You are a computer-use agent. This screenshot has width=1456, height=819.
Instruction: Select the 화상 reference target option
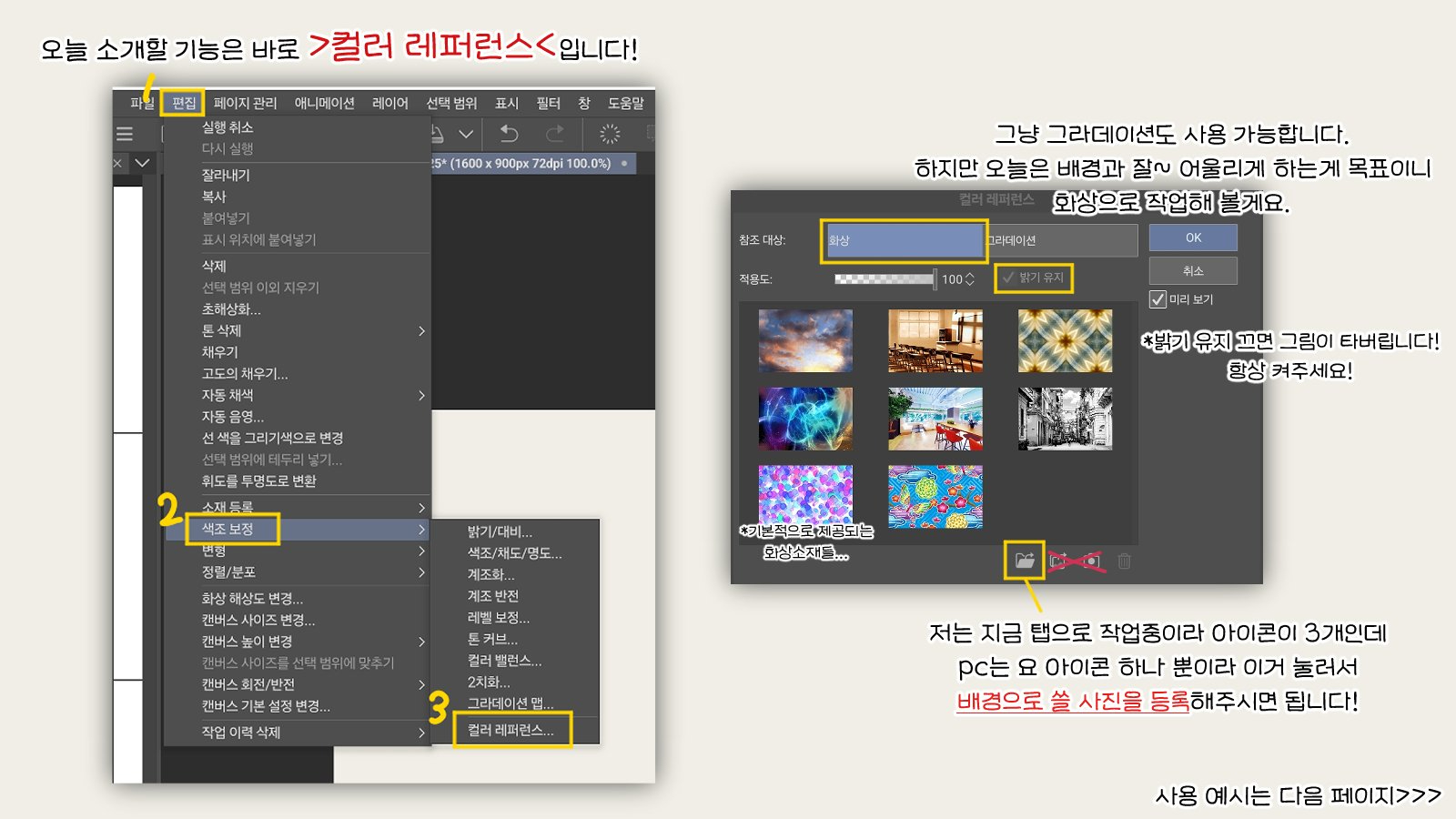[x=903, y=240]
